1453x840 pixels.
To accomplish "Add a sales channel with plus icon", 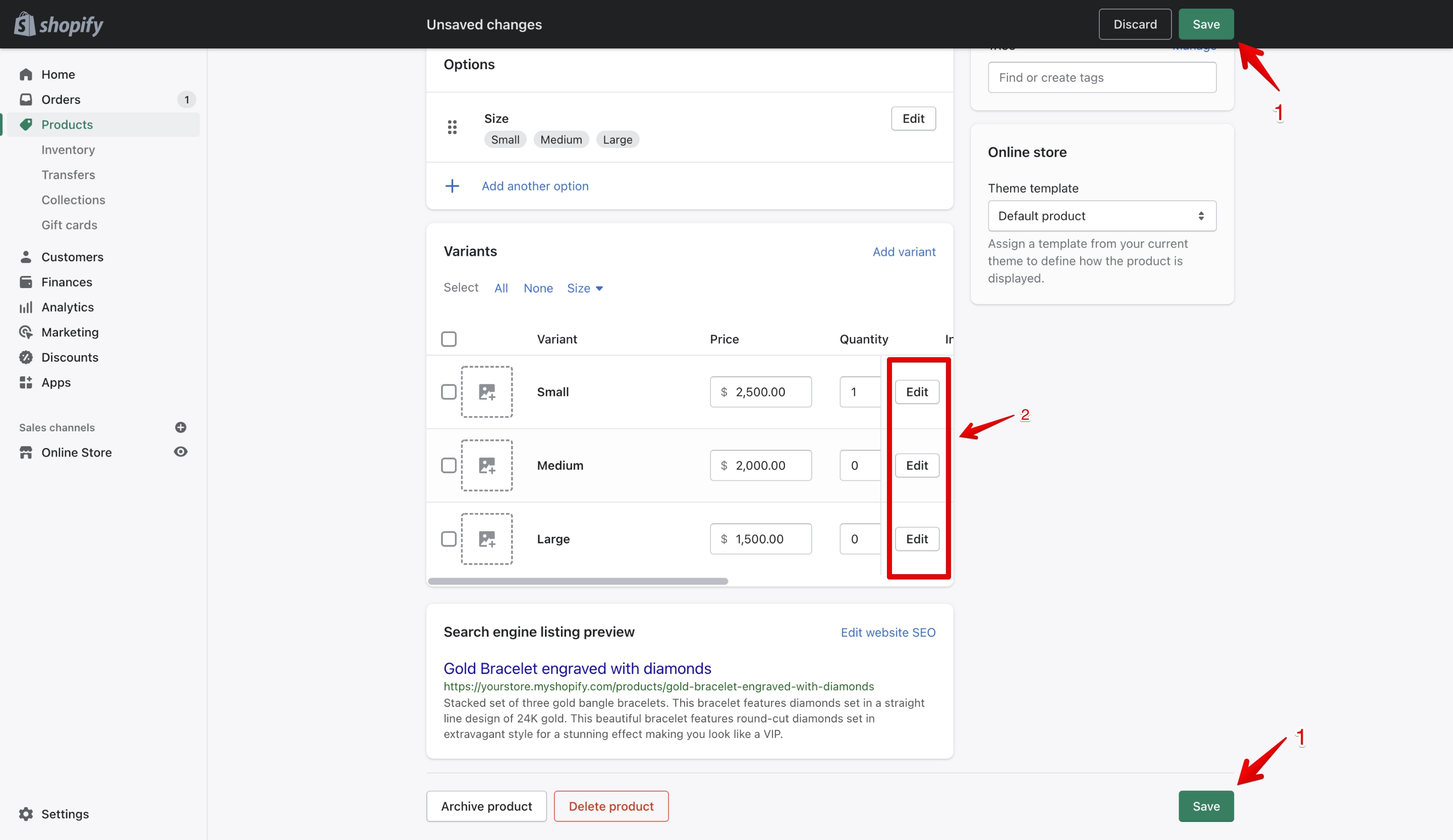I will [x=181, y=427].
